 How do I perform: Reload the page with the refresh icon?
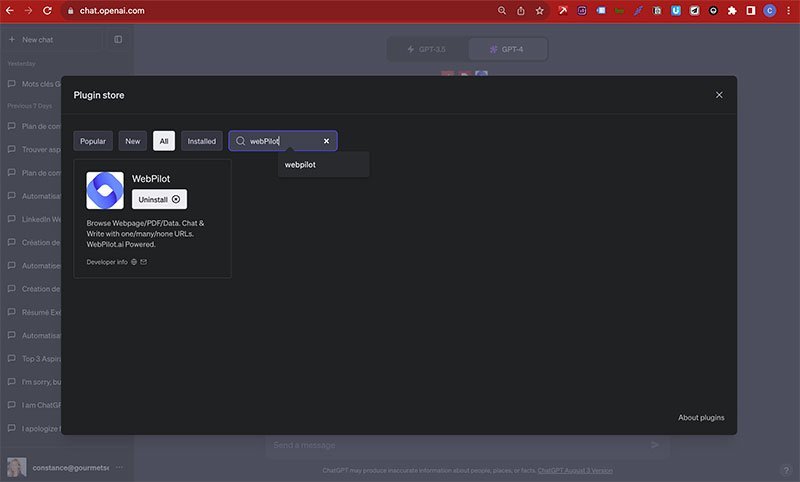tap(47, 10)
